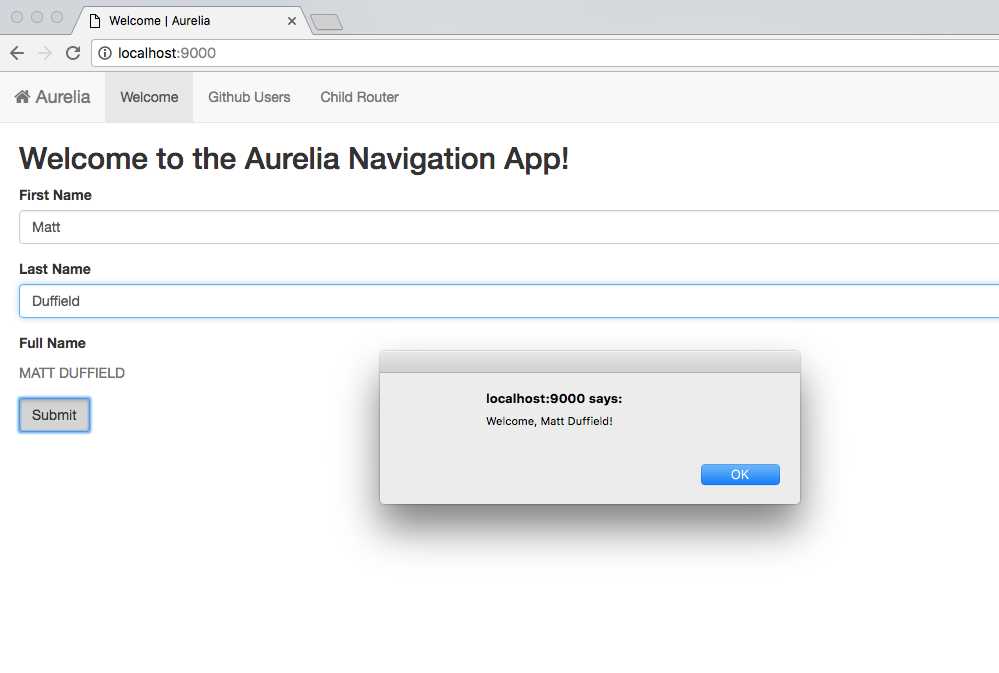Screen dimensions: 999x673
Task: Click the Last Name label
Action: [55, 269]
